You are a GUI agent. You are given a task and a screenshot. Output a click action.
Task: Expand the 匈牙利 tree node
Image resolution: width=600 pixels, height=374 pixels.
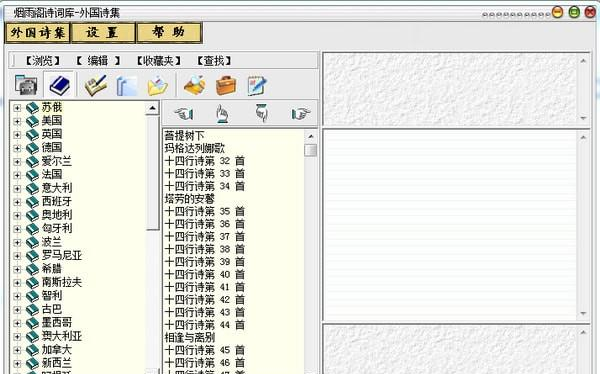(17, 229)
